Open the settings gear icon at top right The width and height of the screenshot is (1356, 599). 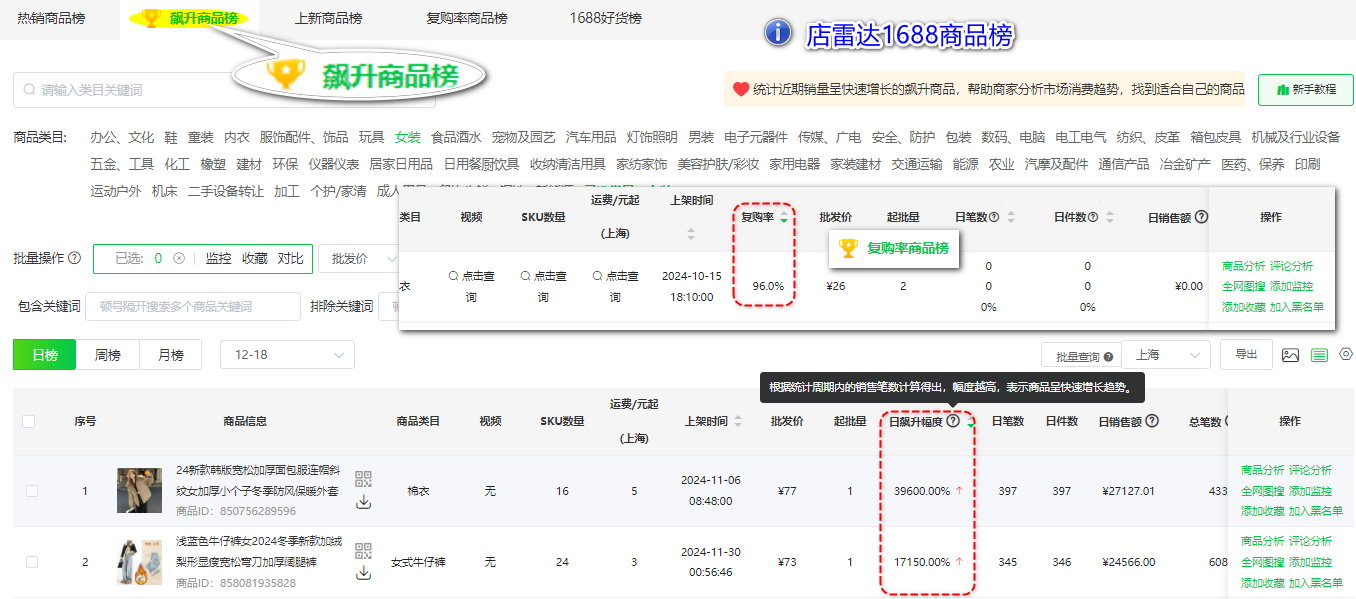coord(1345,354)
